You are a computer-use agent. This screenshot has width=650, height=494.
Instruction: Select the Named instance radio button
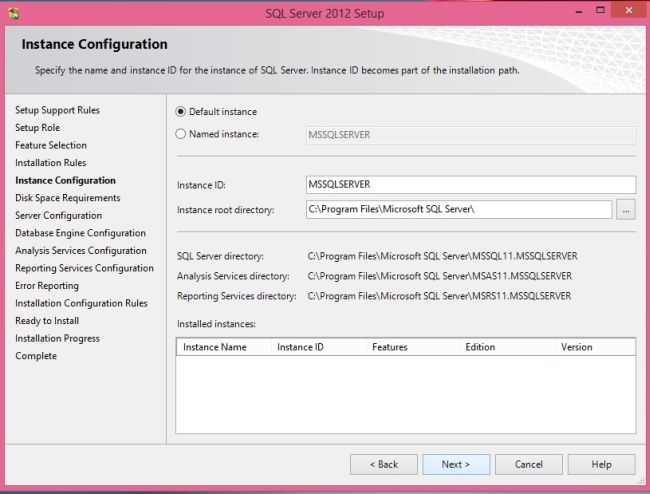click(x=180, y=134)
